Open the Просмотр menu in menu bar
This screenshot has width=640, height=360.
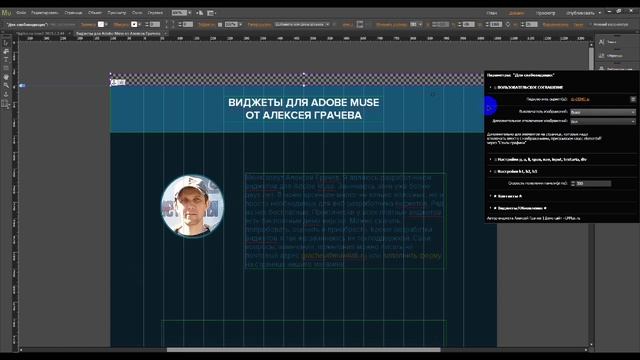click(x=117, y=13)
